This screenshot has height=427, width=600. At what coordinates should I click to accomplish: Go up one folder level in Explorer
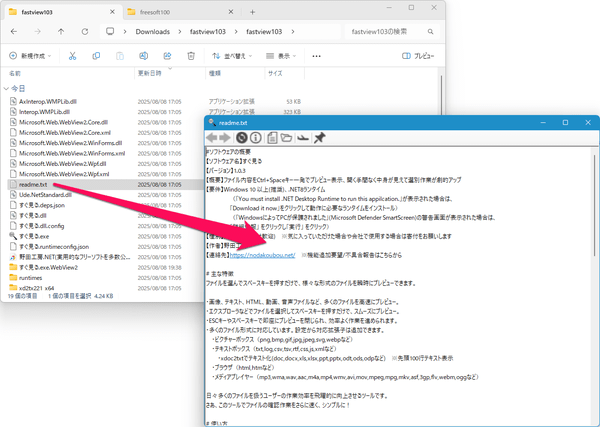(61, 32)
